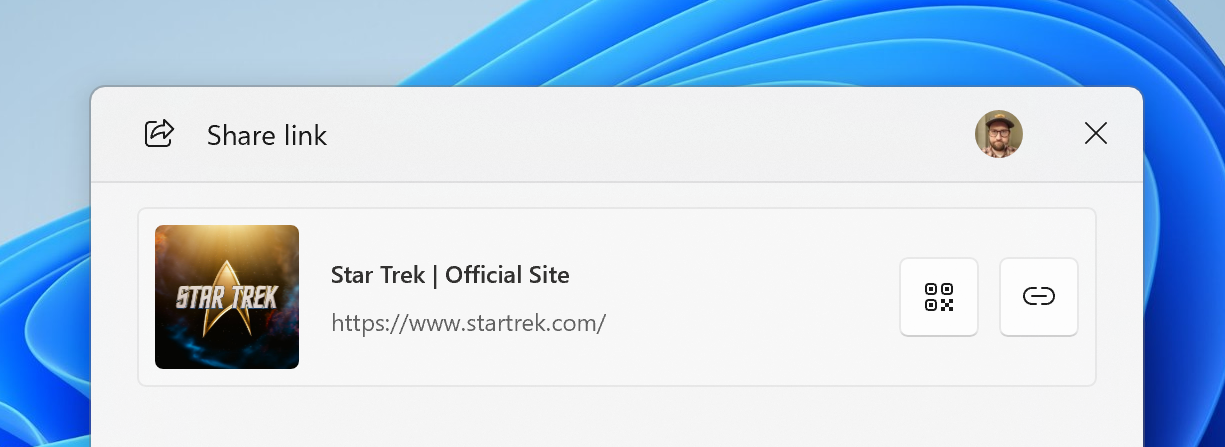Click the share arrow icon in header
This screenshot has width=1225, height=447.
point(160,133)
